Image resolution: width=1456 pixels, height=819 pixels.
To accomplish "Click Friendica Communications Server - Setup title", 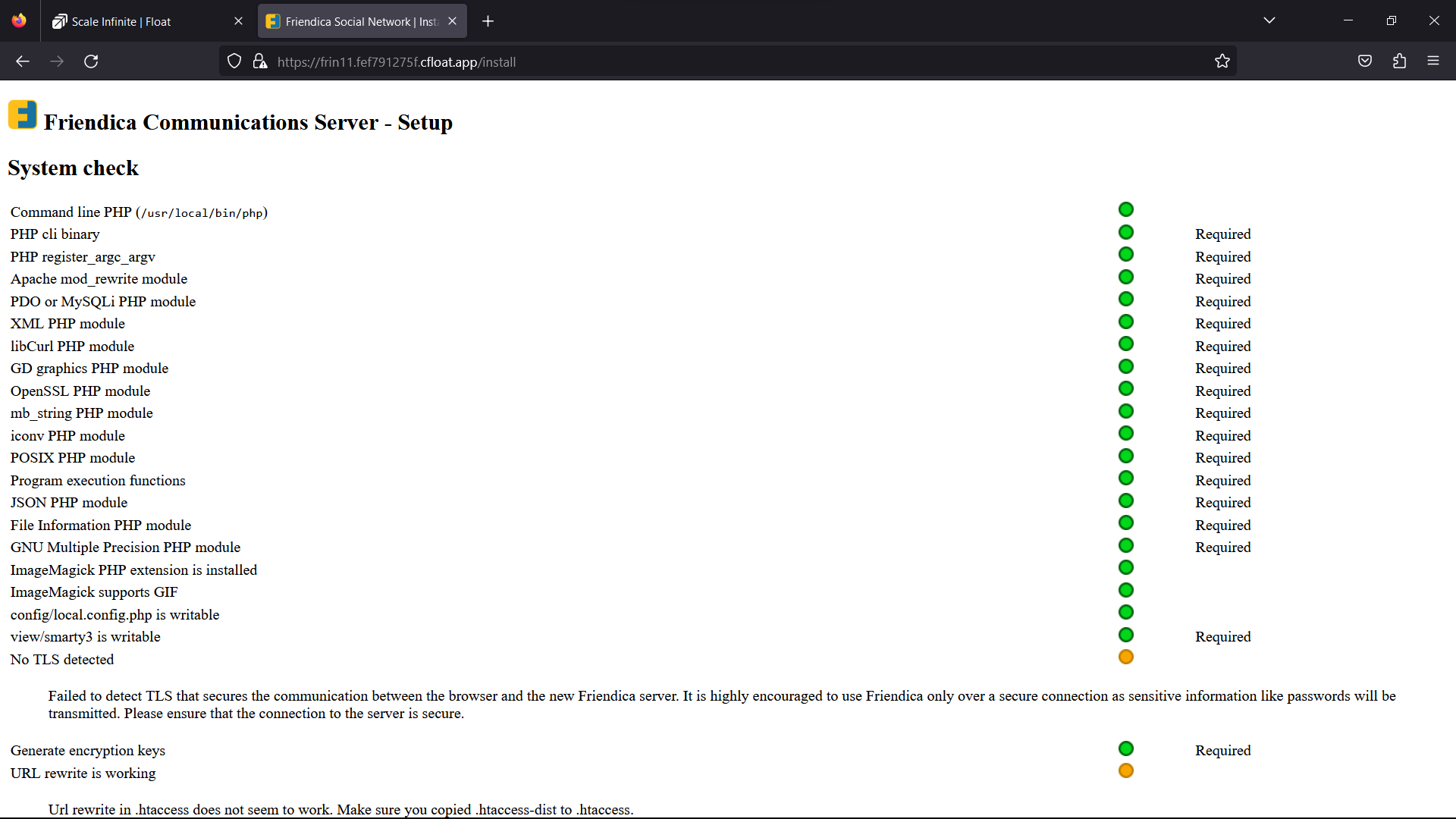I will point(248,122).
